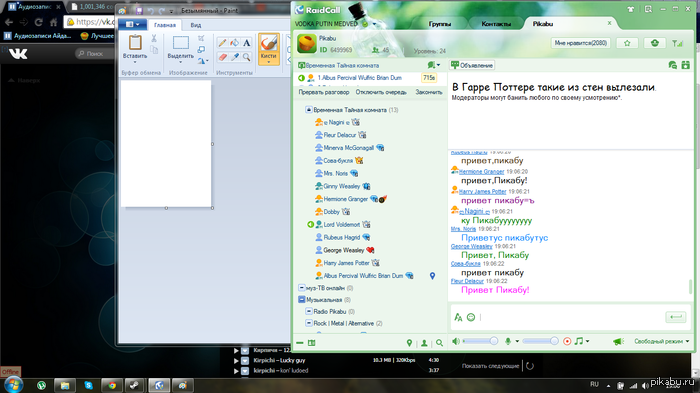The height and width of the screenshot is (393, 700).
Task: Click the Steam icon on the taskbar
Action: tap(135, 385)
